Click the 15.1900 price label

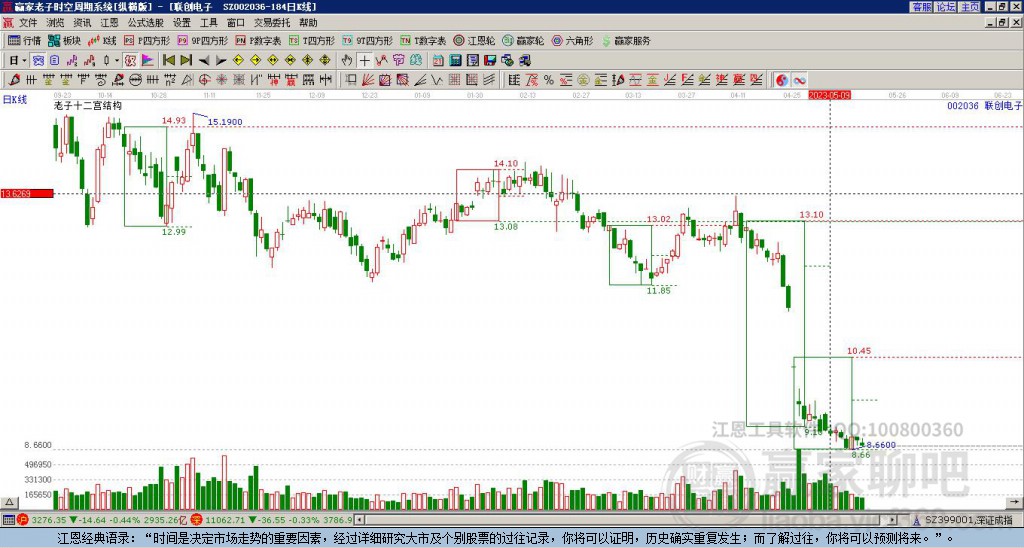click(x=225, y=121)
